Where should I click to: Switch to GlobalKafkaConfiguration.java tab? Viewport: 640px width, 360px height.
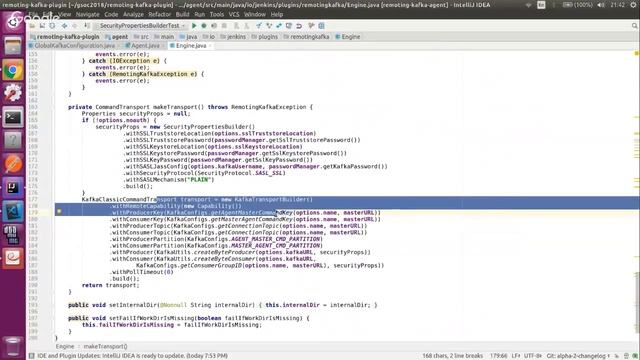74,46
